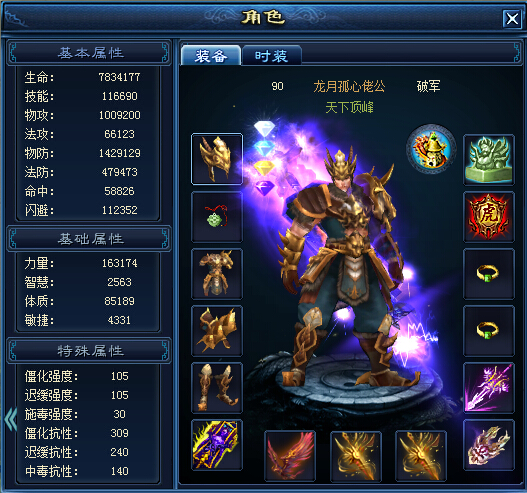Select the round golden bell icon
527x493 pixels.
pos(431,149)
